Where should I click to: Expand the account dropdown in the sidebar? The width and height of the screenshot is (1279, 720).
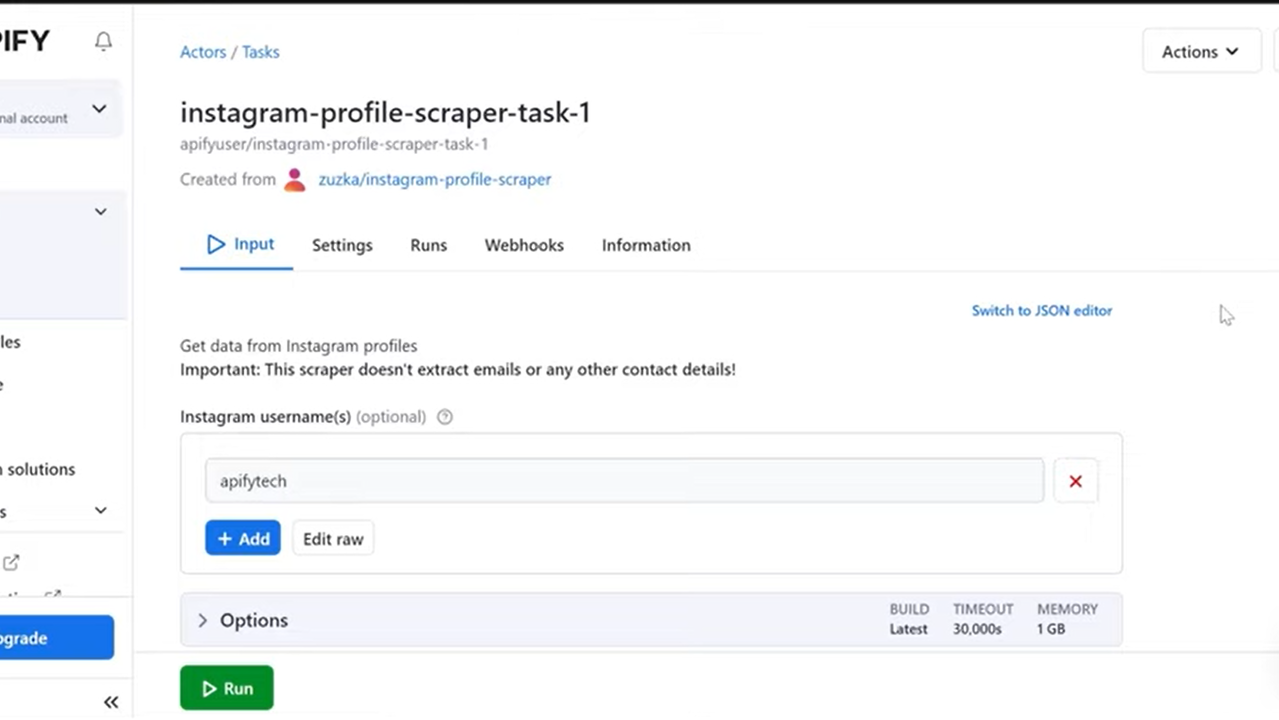pyautogui.click(x=98, y=108)
